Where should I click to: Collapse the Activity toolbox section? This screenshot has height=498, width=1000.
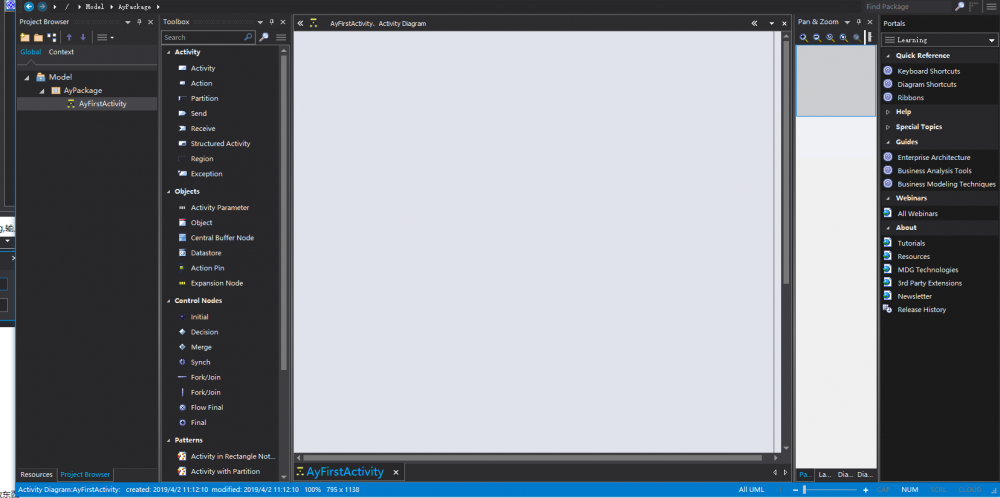tap(168, 52)
